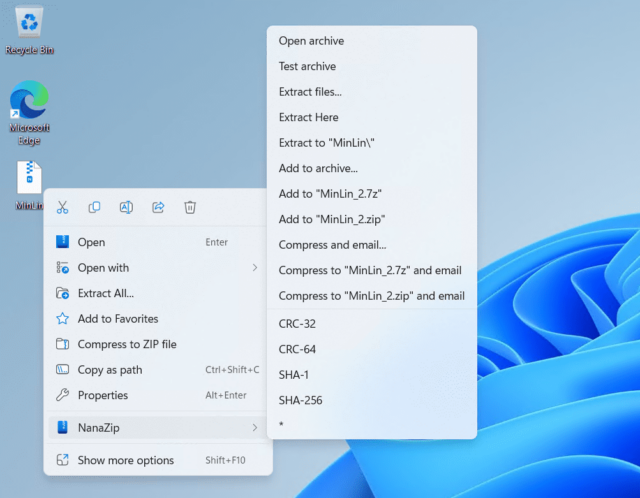640x498 pixels.
Task: Click the Properties wrench icon
Action: [x=62, y=395]
